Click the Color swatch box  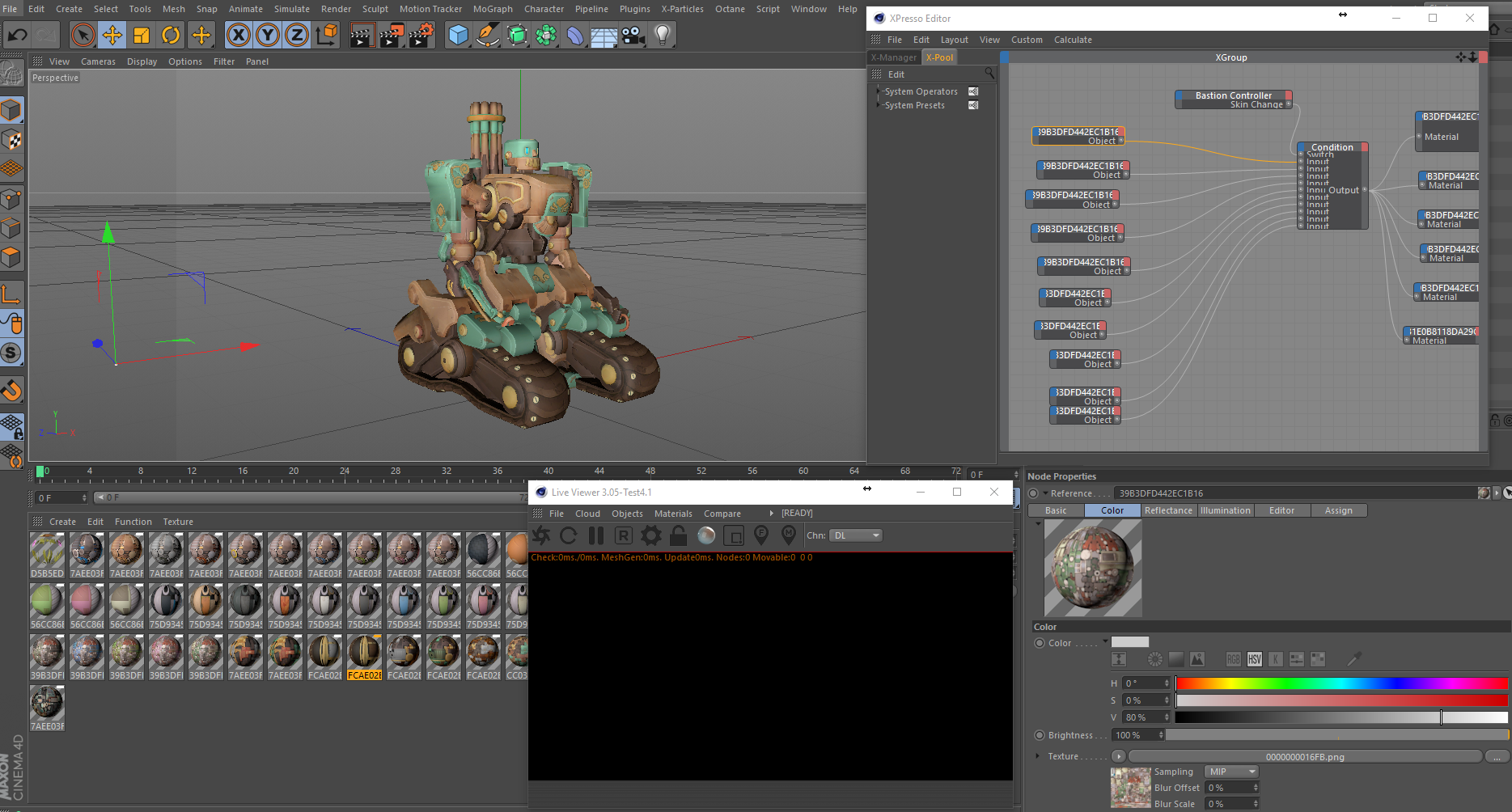pyautogui.click(x=1129, y=642)
